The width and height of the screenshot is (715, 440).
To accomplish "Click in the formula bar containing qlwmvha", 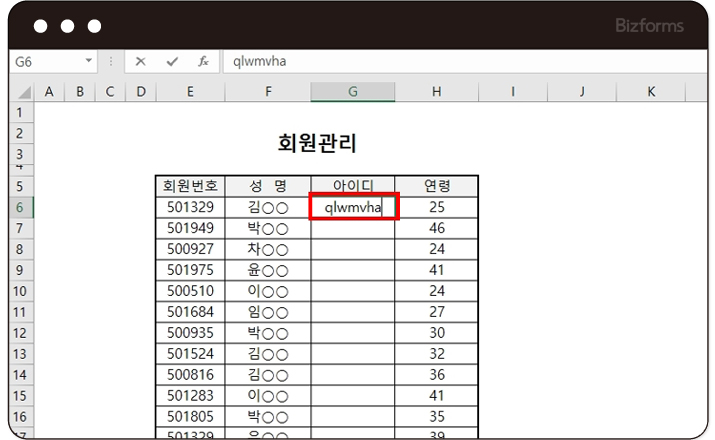I will pos(465,61).
